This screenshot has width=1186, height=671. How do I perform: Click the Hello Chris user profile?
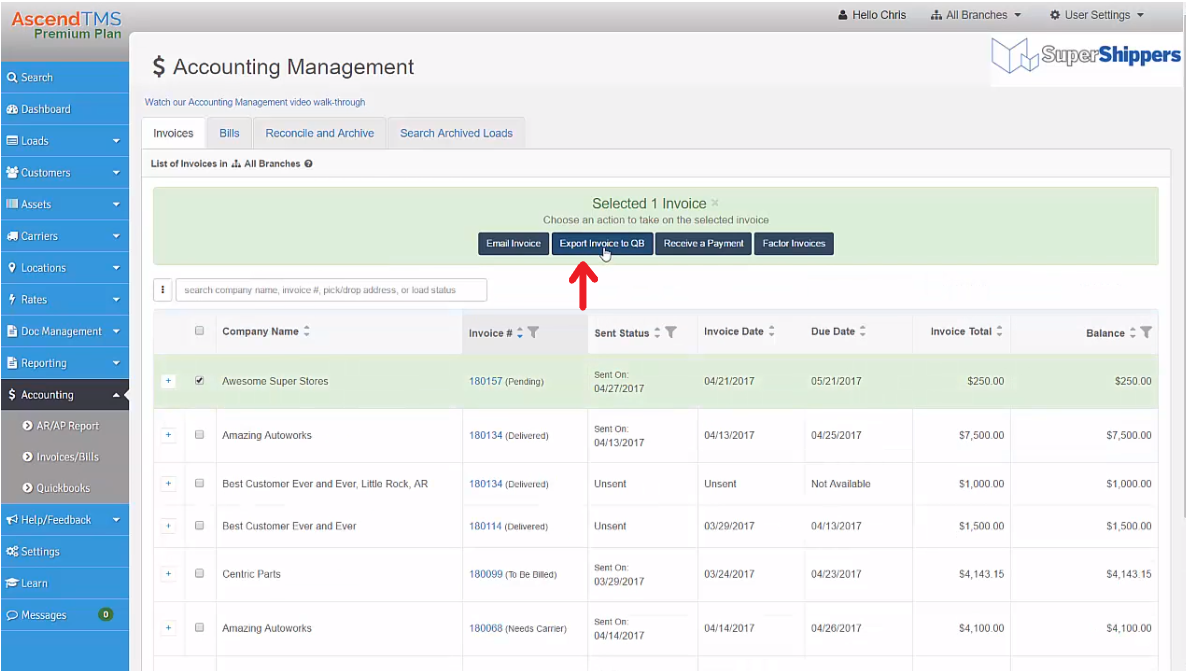coord(871,15)
